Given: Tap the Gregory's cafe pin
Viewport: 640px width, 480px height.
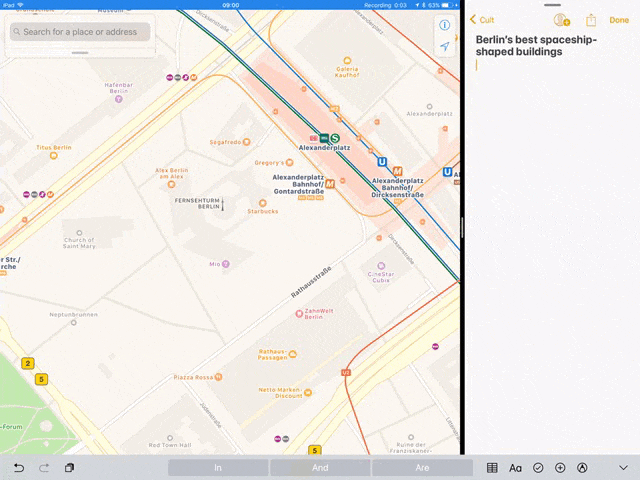Looking at the screenshot, I should coord(289,162).
